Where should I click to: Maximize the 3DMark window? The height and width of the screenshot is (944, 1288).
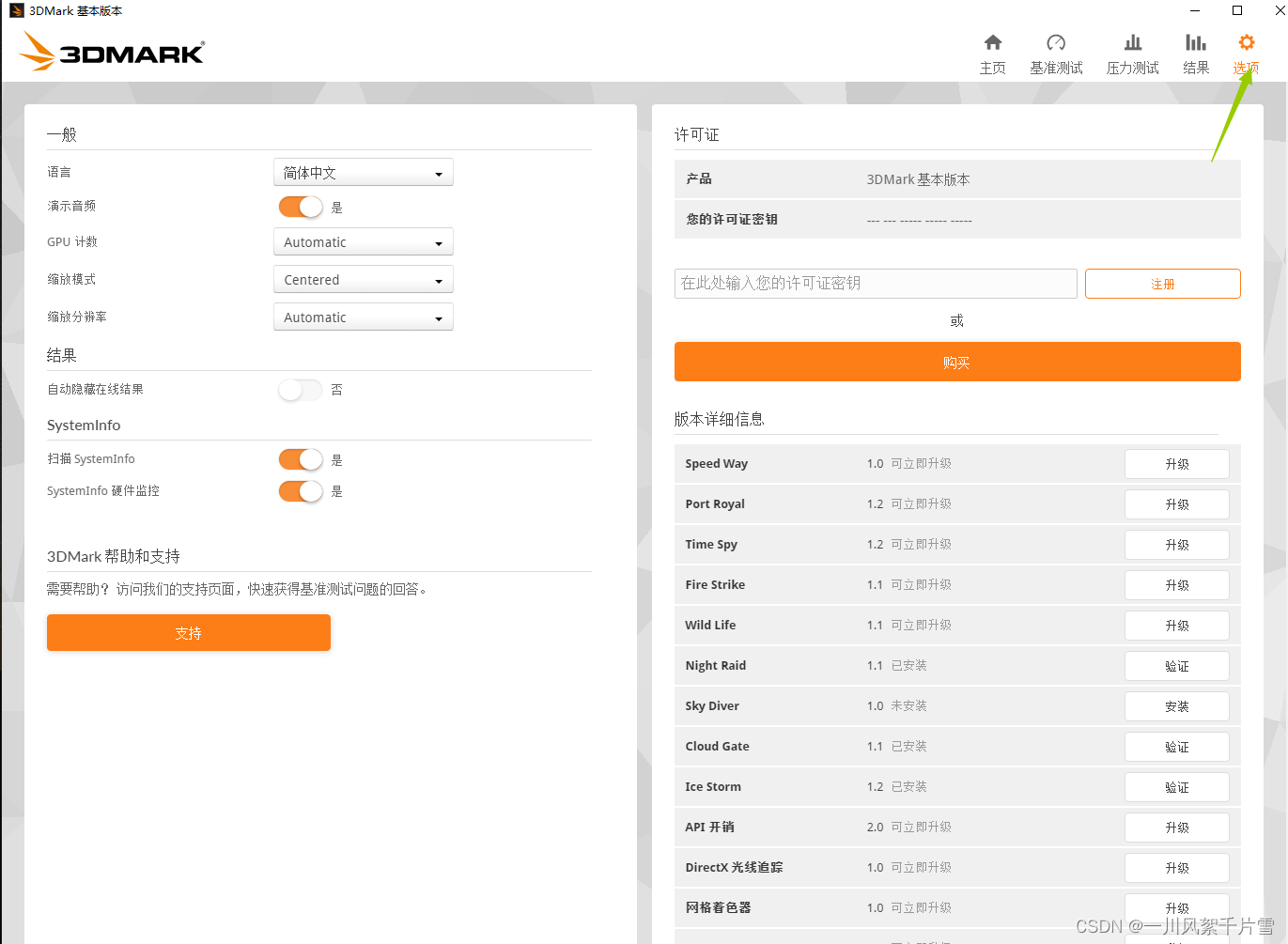1237,10
